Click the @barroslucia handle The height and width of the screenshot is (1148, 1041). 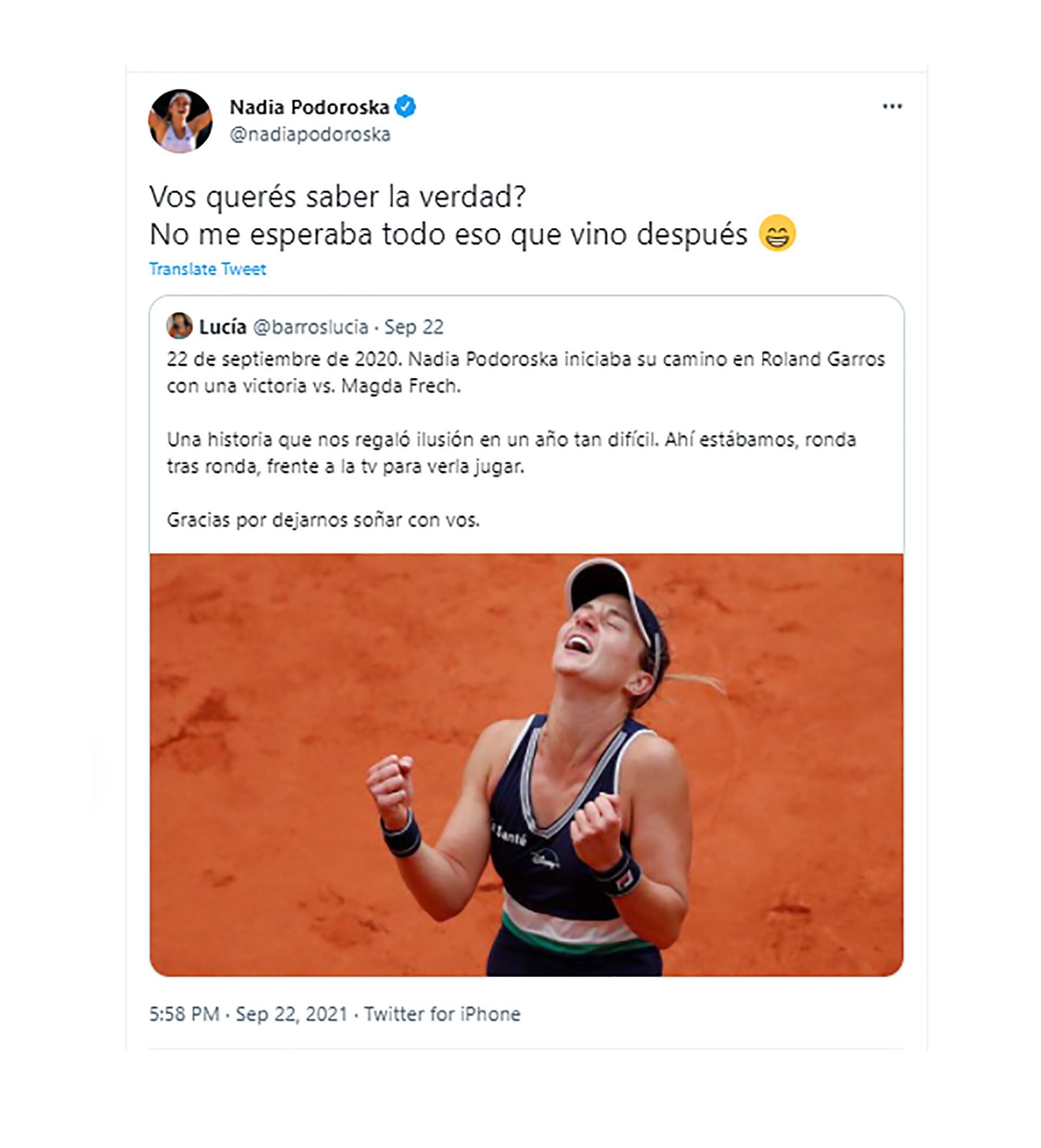tap(310, 327)
